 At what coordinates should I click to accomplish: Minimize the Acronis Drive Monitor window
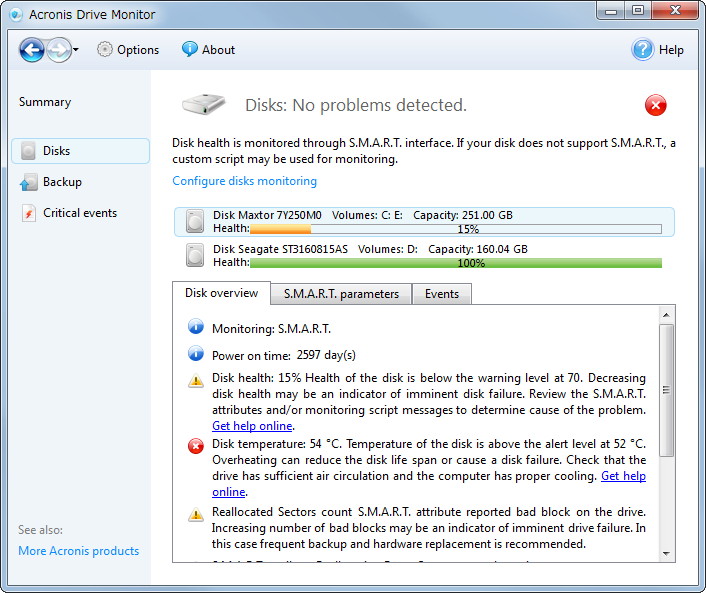pyautogui.click(x=611, y=11)
